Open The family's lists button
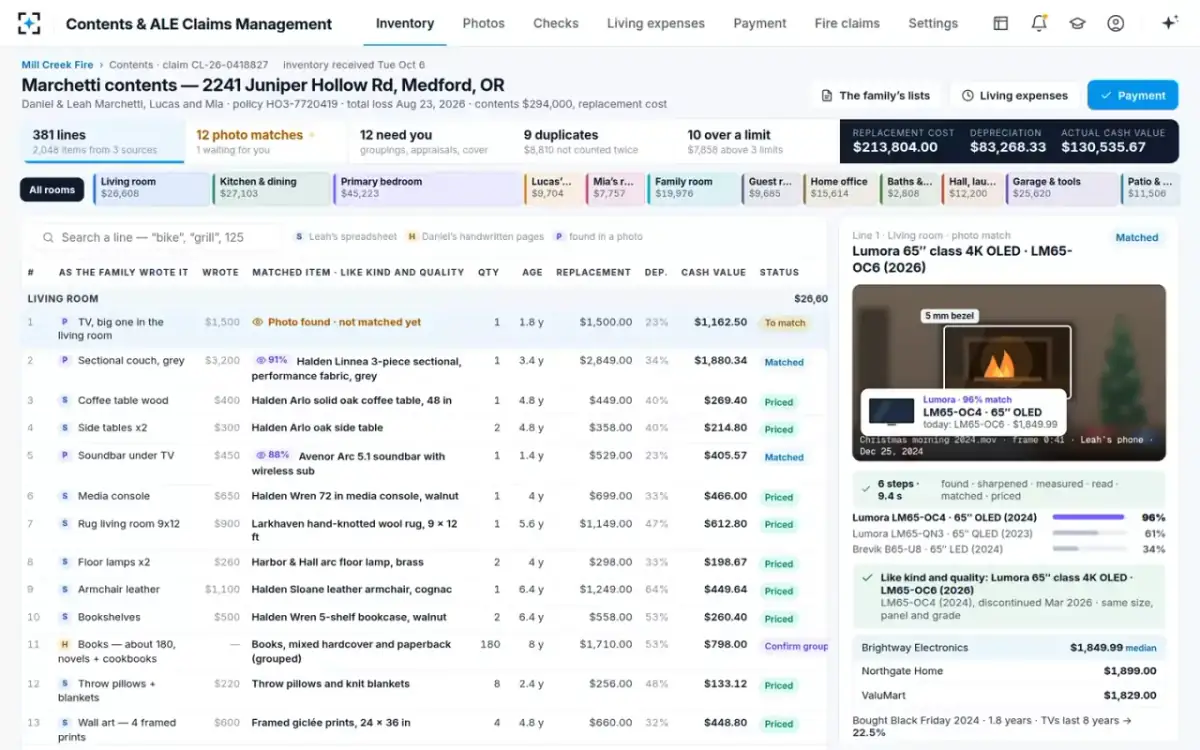The width and height of the screenshot is (1200, 750). click(875, 95)
